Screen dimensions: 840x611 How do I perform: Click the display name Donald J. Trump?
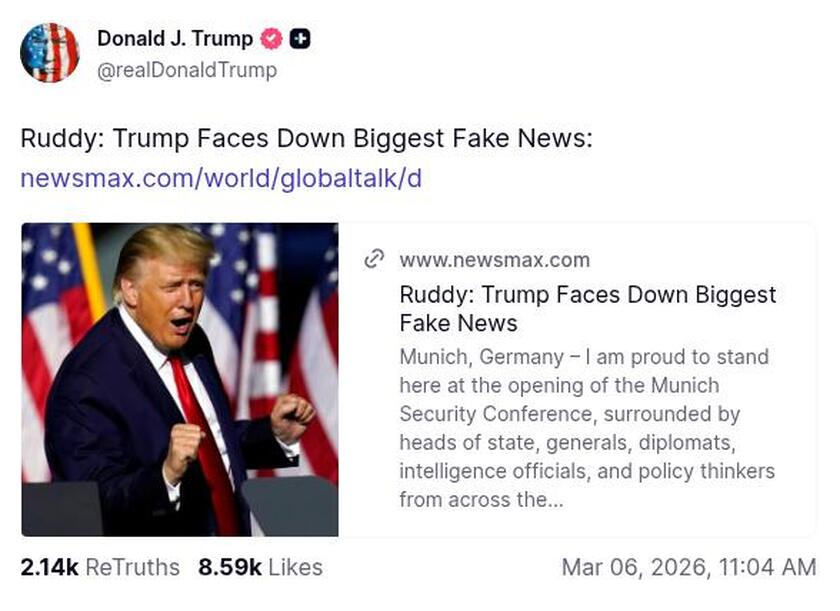click(x=173, y=39)
